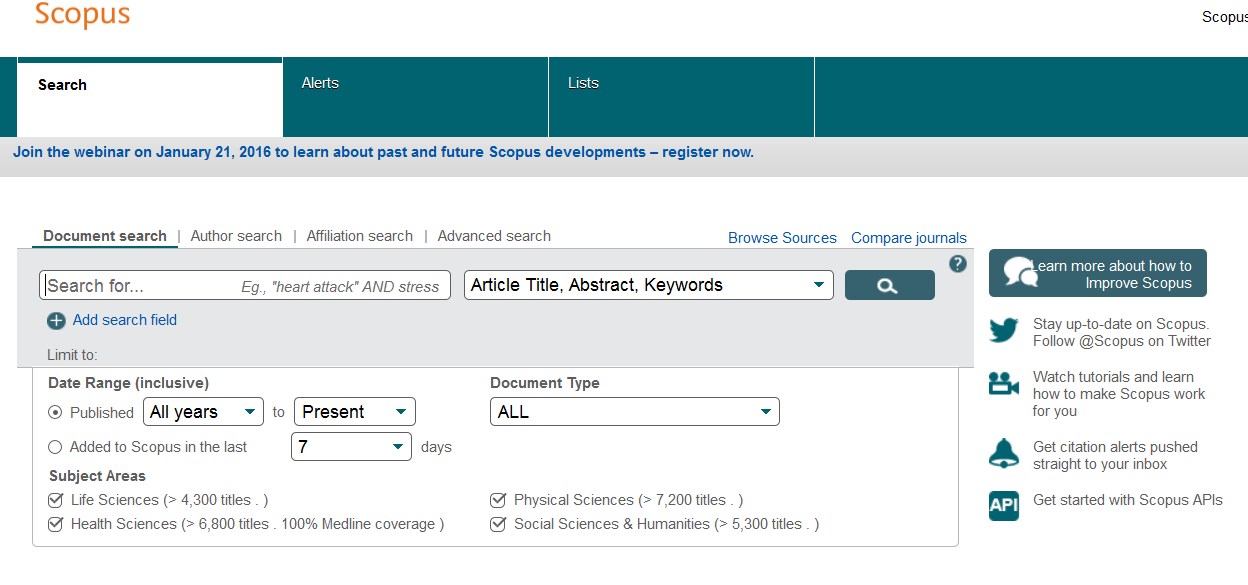The height and width of the screenshot is (585, 1248).
Task: Select Added to Scopus in the last radio
Action: pyautogui.click(x=55, y=447)
